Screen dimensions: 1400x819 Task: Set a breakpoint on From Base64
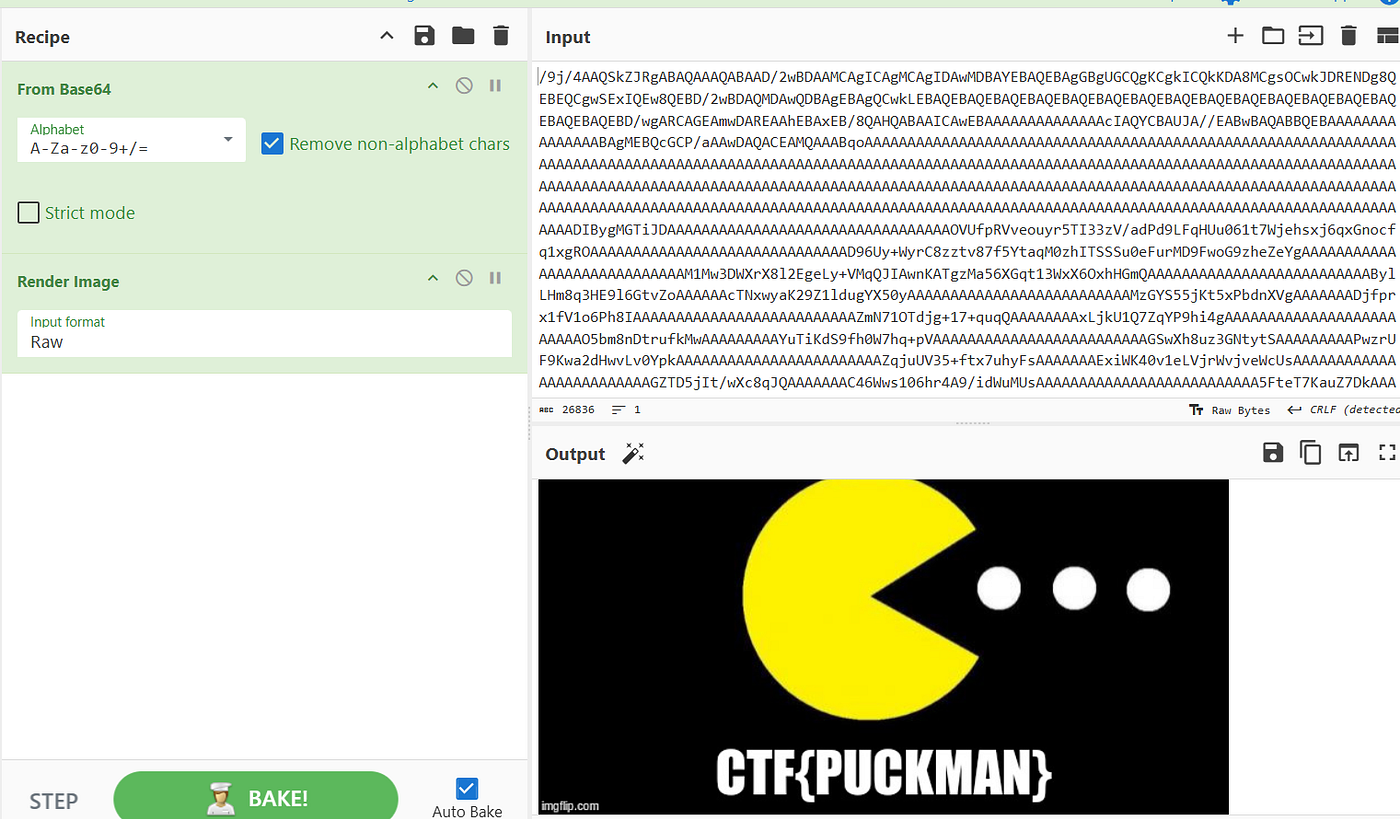pyautogui.click(x=495, y=87)
